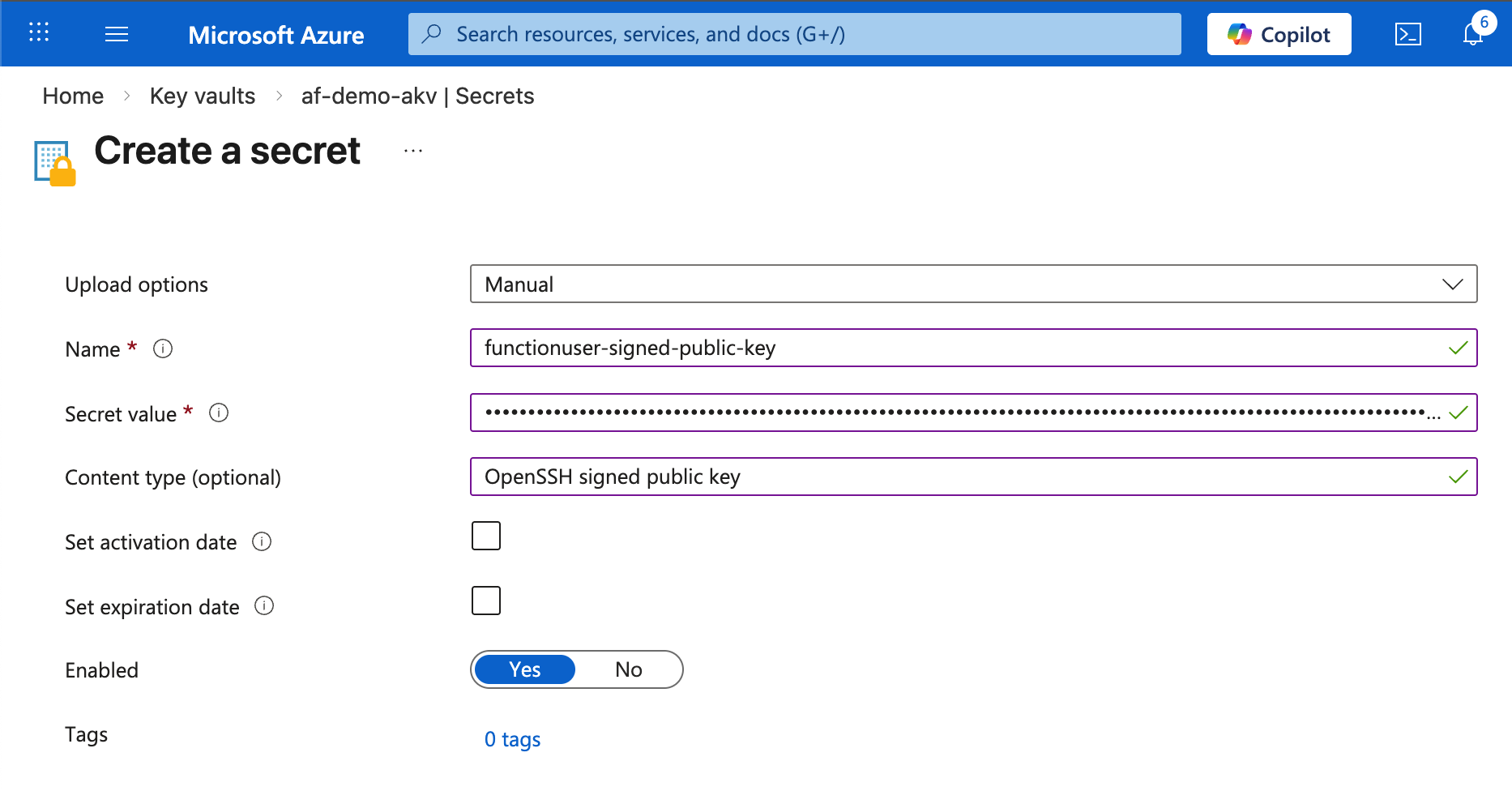Check the Set expiration date box

click(x=486, y=601)
